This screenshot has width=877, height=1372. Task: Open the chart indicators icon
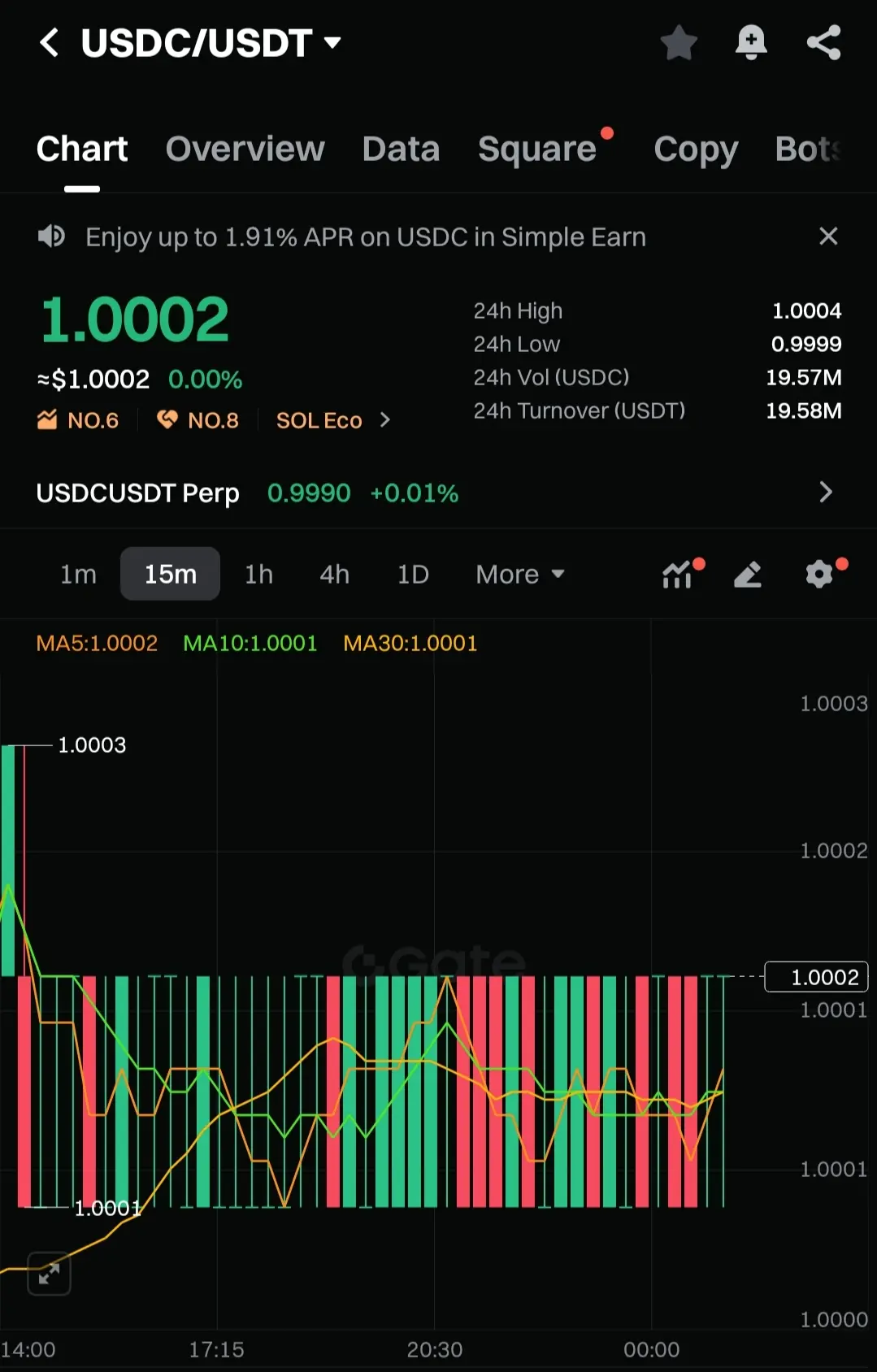point(677,575)
